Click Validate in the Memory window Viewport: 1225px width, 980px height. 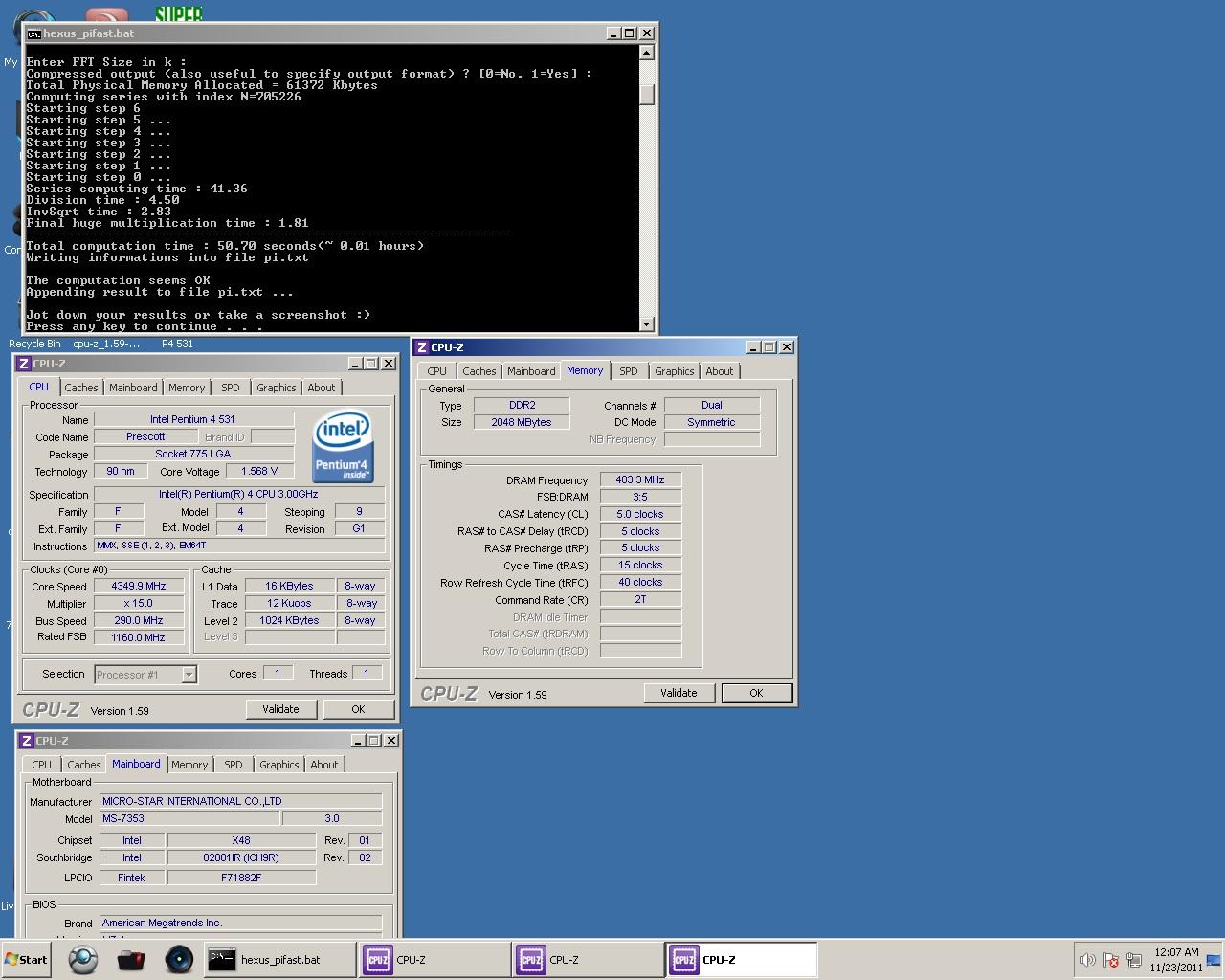pos(679,693)
